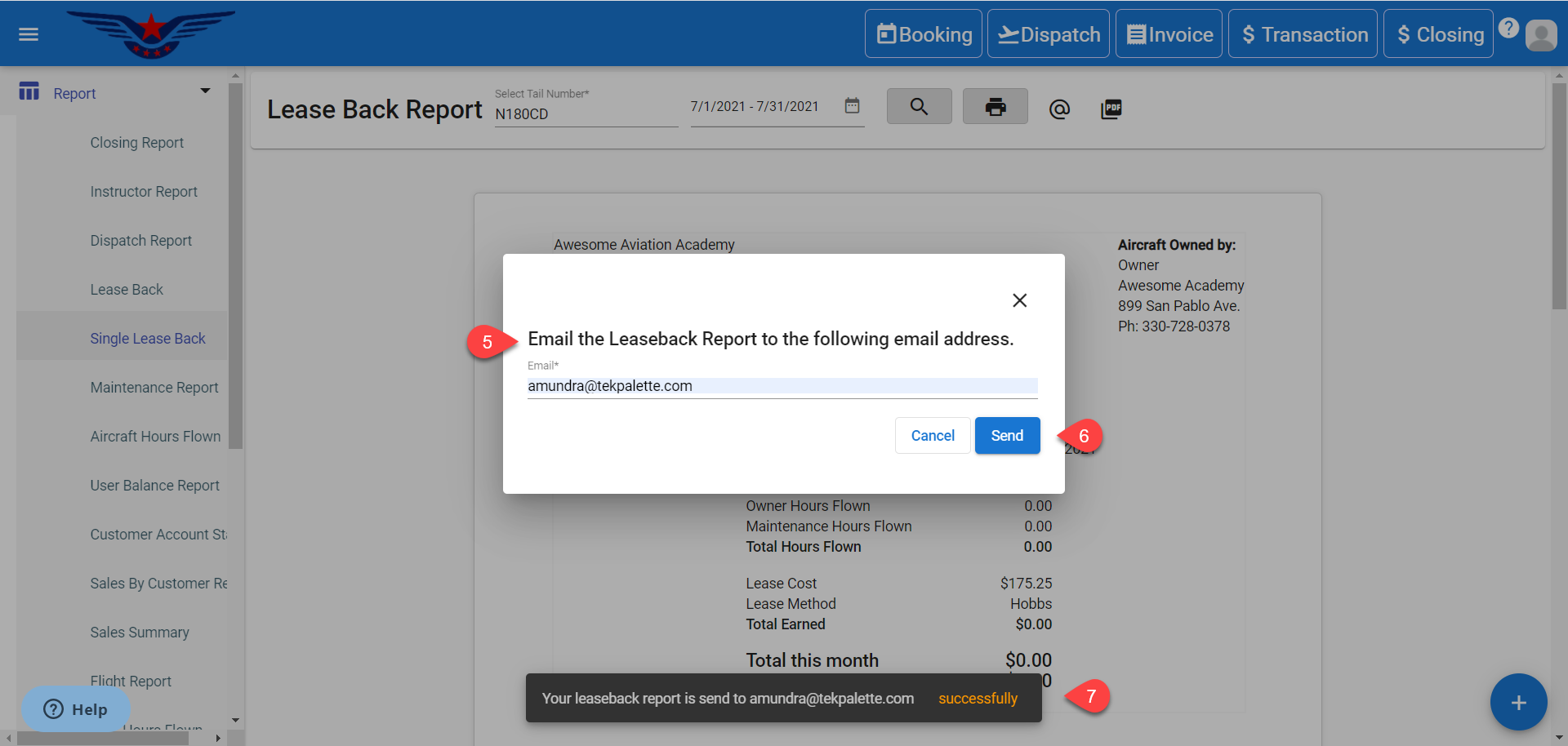Open the Booking tab
The width and height of the screenshot is (1568, 746).
pos(924,34)
